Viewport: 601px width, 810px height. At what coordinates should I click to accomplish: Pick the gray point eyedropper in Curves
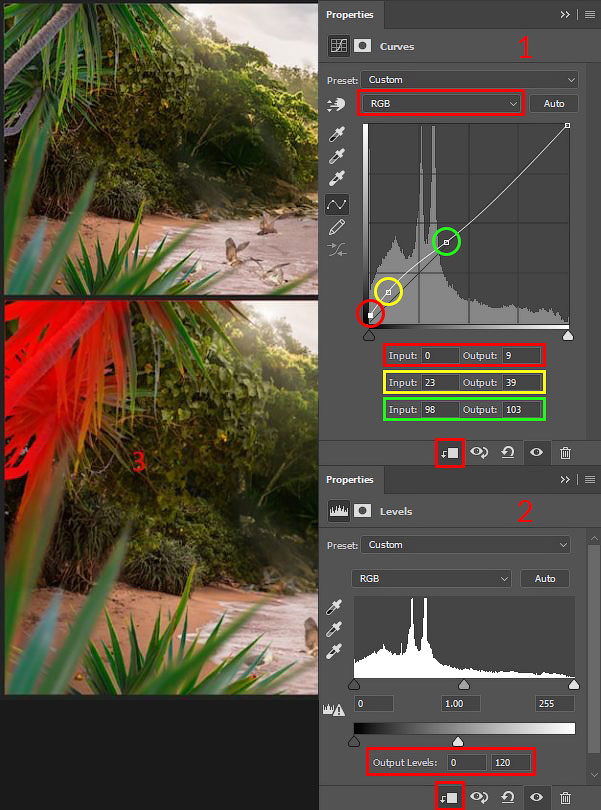(x=337, y=157)
